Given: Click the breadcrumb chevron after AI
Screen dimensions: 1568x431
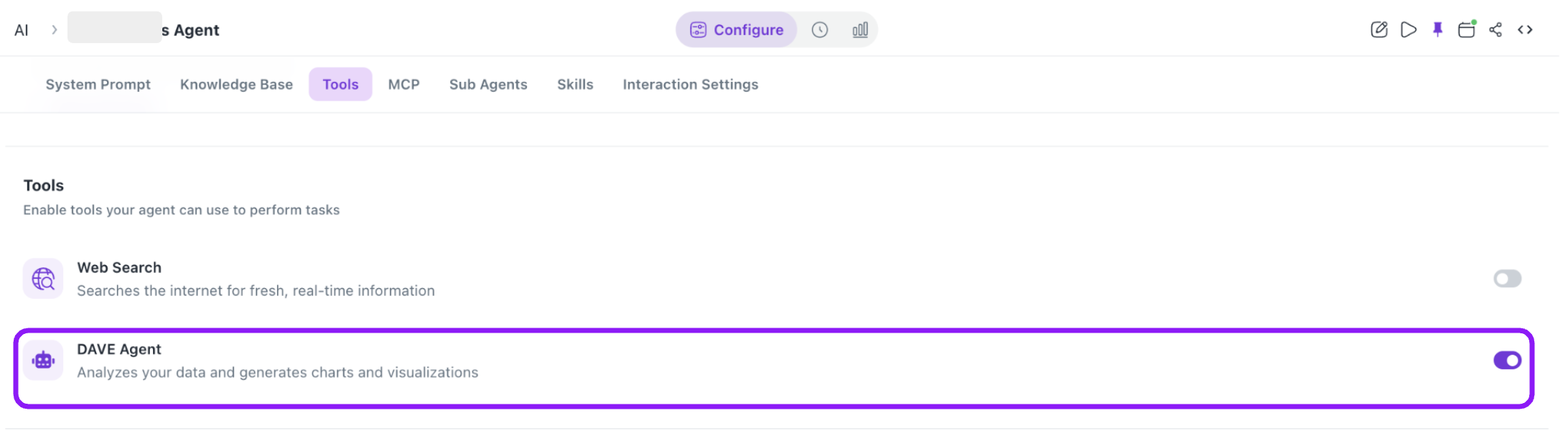Looking at the screenshot, I should pyautogui.click(x=54, y=29).
